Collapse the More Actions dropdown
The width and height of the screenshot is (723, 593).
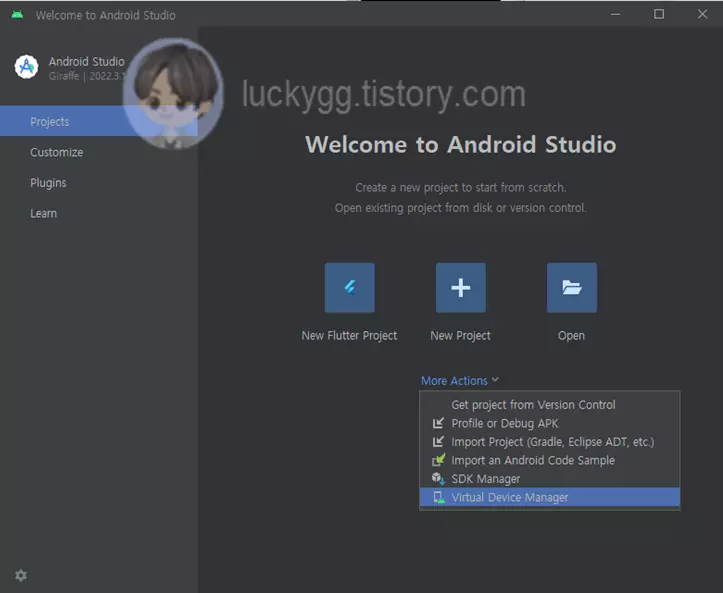[x=460, y=380]
